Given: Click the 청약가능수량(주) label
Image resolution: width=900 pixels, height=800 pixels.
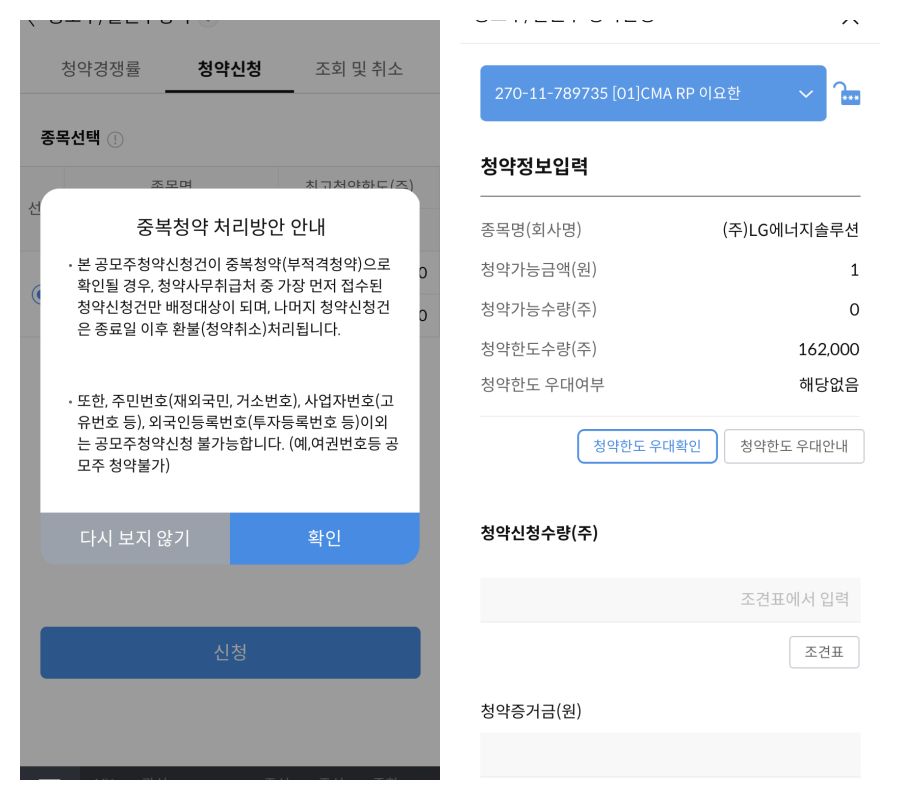Looking at the screenshot, I should (x=538, y=309).
